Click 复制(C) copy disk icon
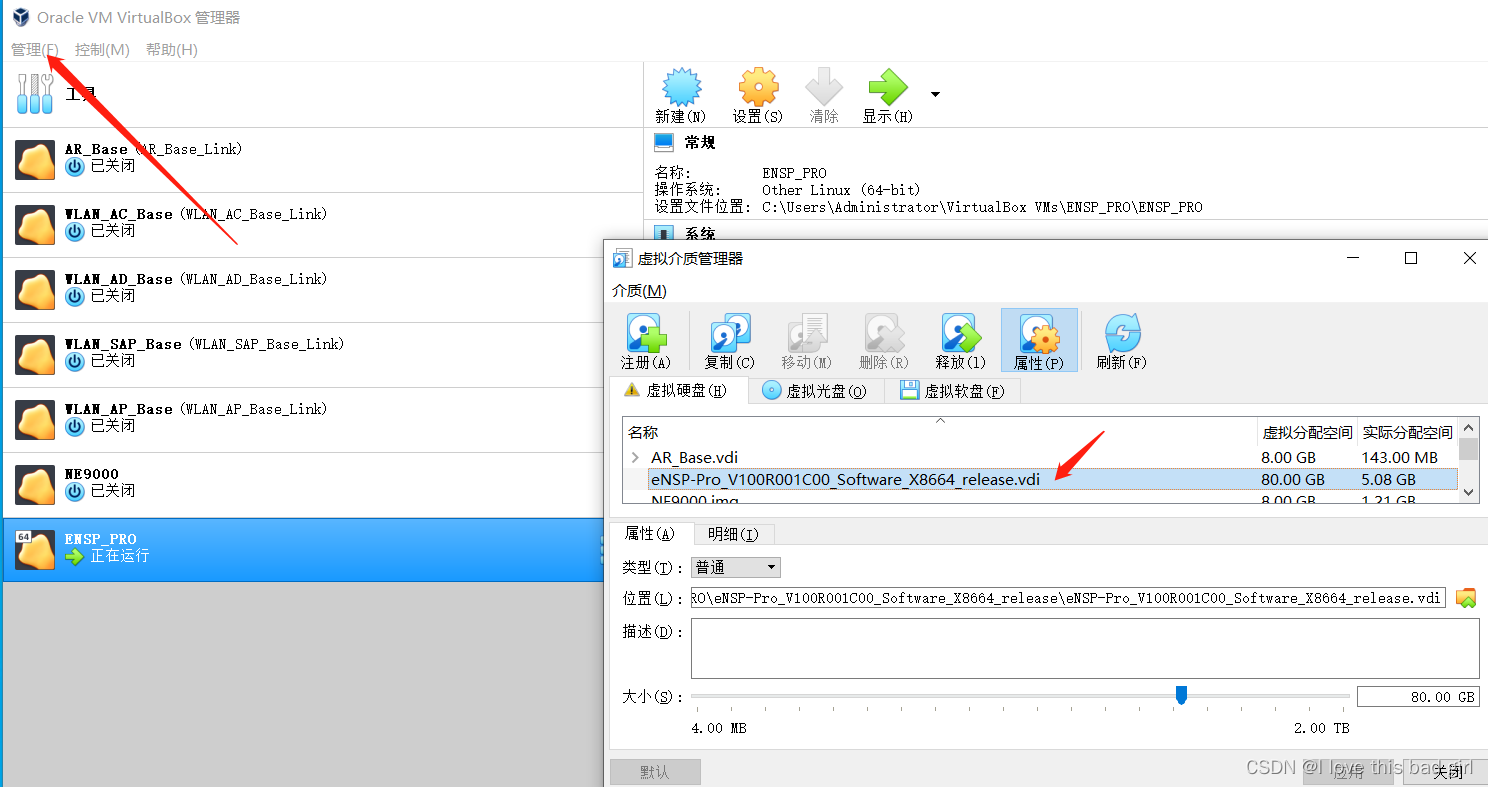 730,333
